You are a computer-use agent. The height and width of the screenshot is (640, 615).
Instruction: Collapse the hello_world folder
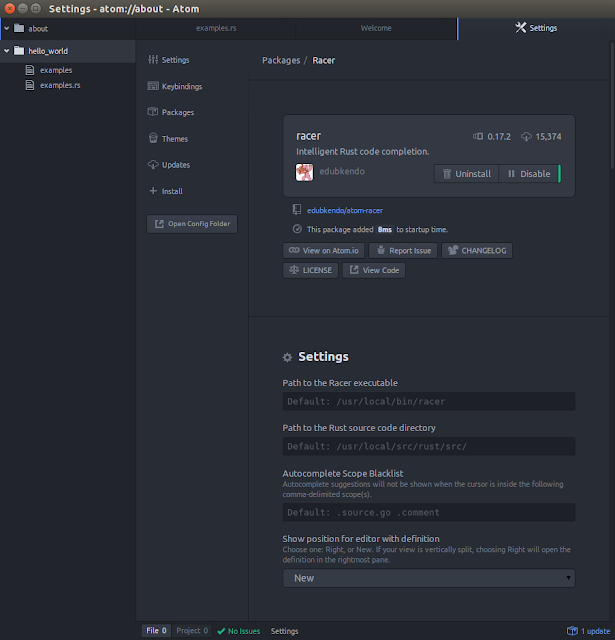[x=7, y=51]
